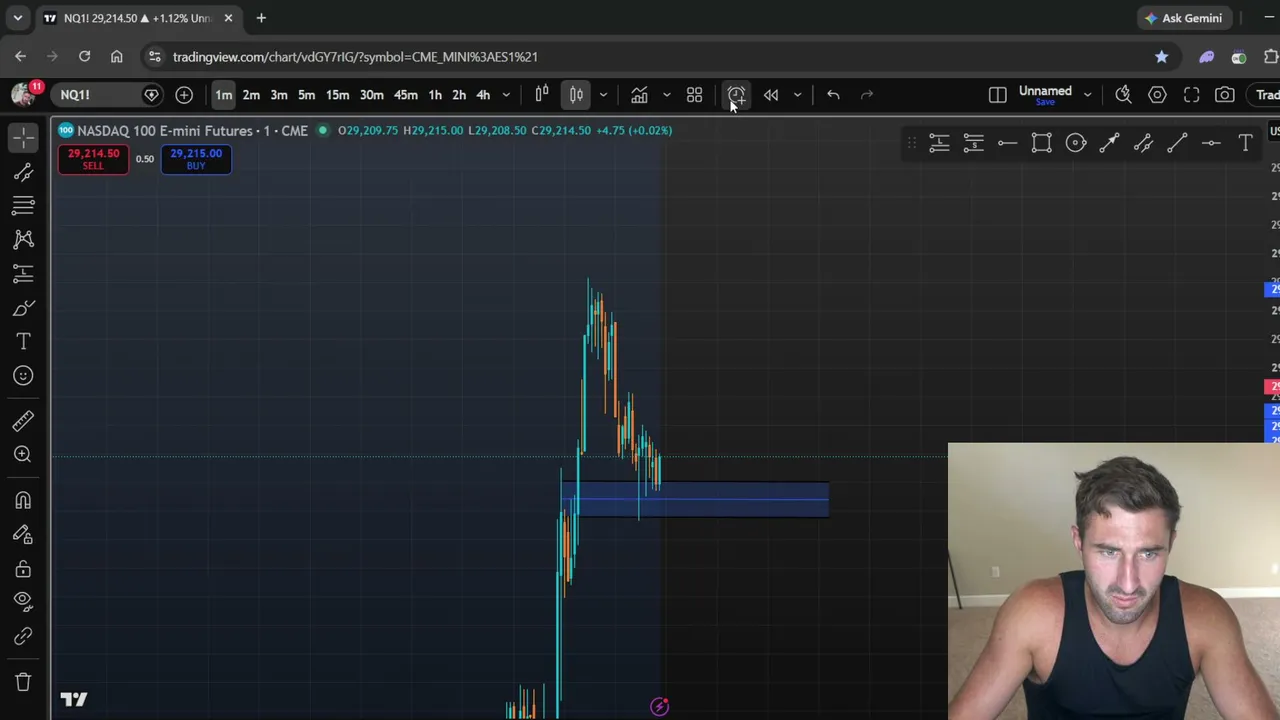This screenshot has width=1280, height=720.
Task: Start bar replay mode
Action: point(771,95)
